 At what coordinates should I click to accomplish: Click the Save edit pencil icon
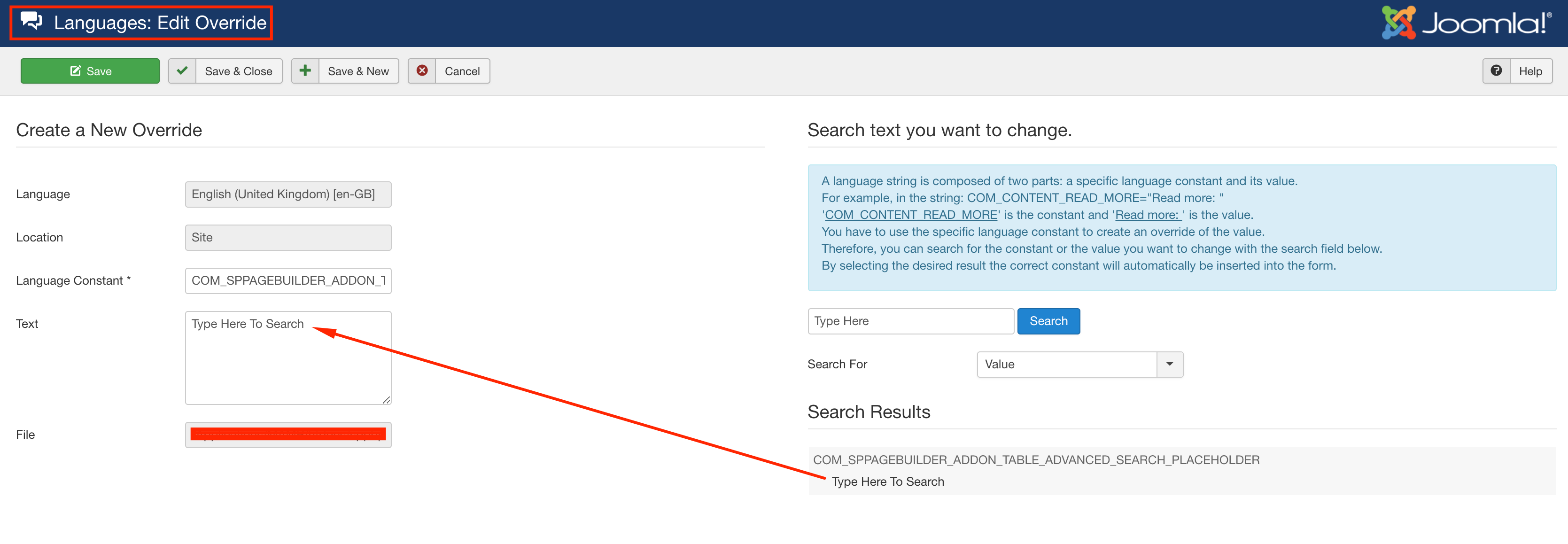tap(76, 71)
